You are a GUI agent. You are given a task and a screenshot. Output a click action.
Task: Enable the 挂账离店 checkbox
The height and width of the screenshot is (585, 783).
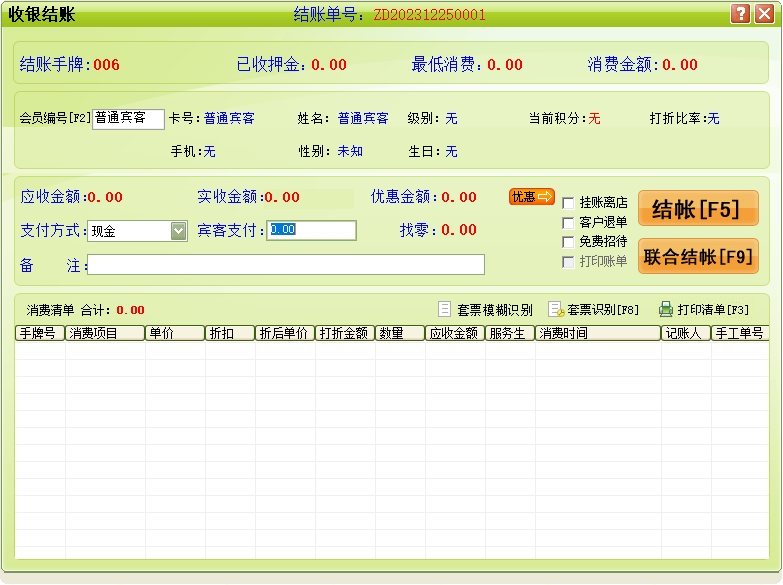(x=568, y=203)
